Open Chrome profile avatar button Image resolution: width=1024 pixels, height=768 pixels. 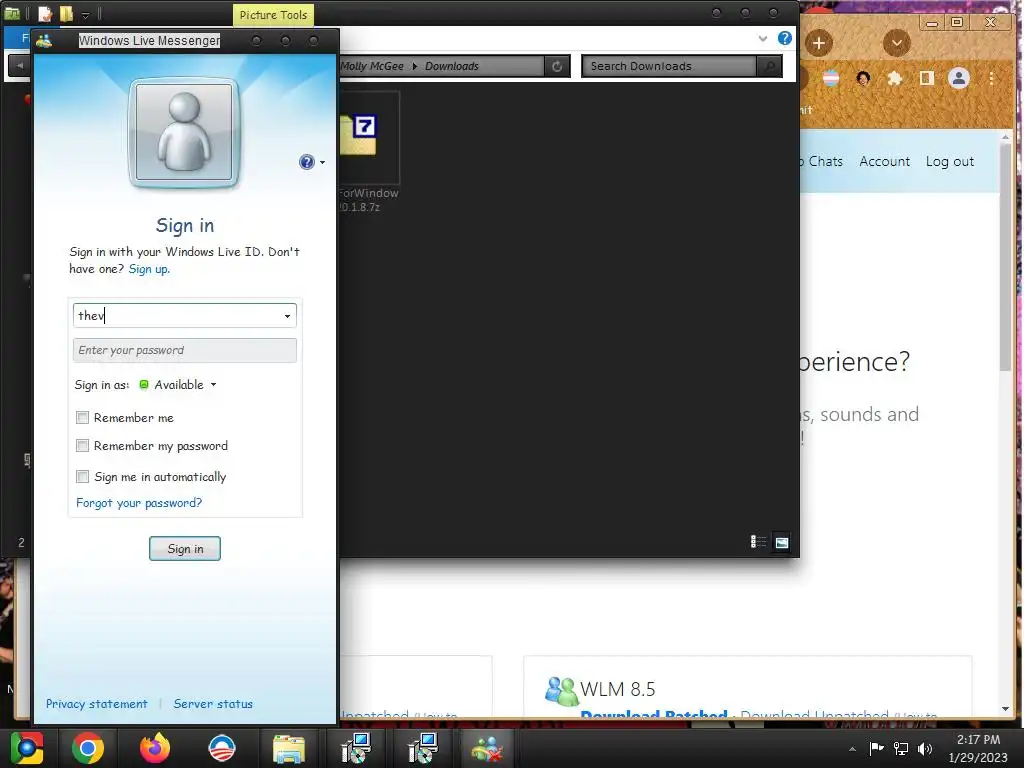tap(959, 78)
